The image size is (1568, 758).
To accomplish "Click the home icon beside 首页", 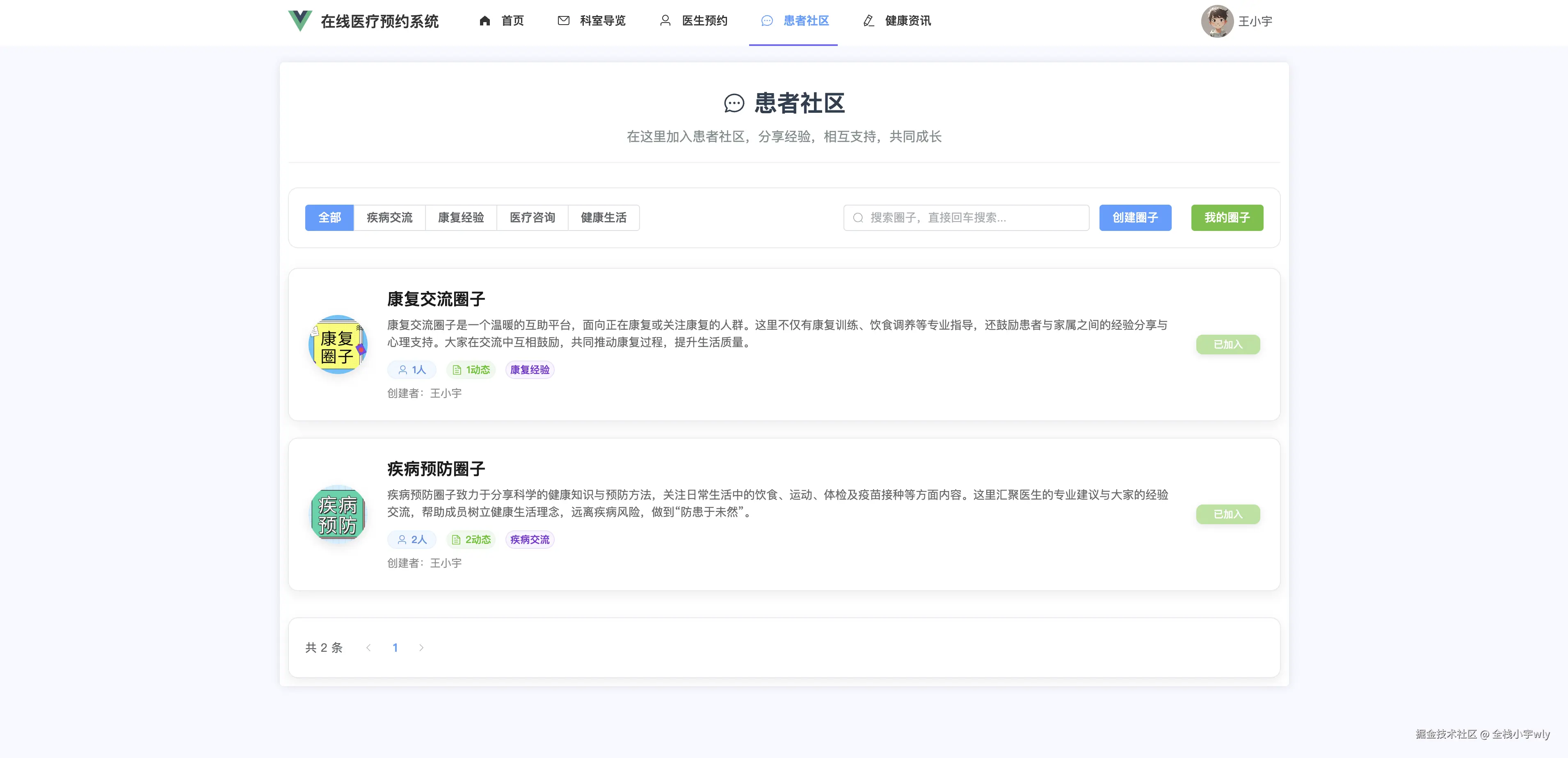I will (x=485, y=20).
